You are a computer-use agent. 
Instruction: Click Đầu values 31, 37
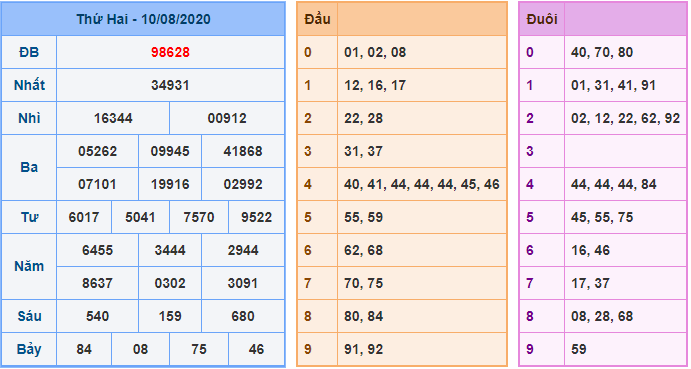364,151
